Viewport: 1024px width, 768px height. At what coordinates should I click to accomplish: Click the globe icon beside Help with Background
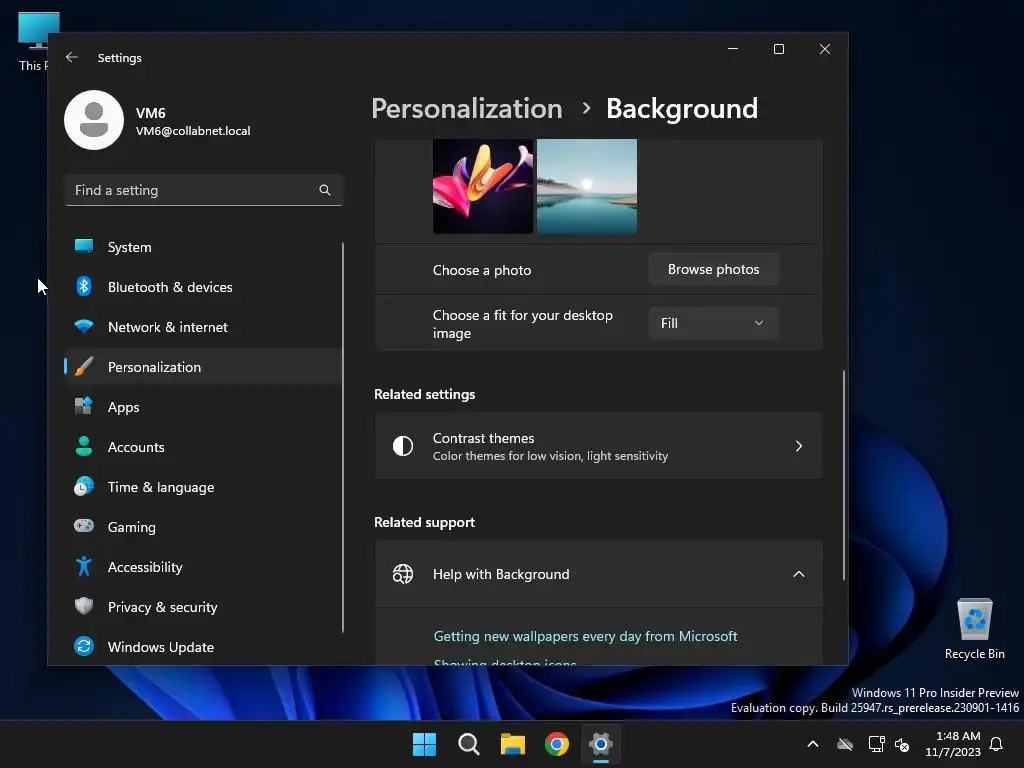click(x=403, y=574)
